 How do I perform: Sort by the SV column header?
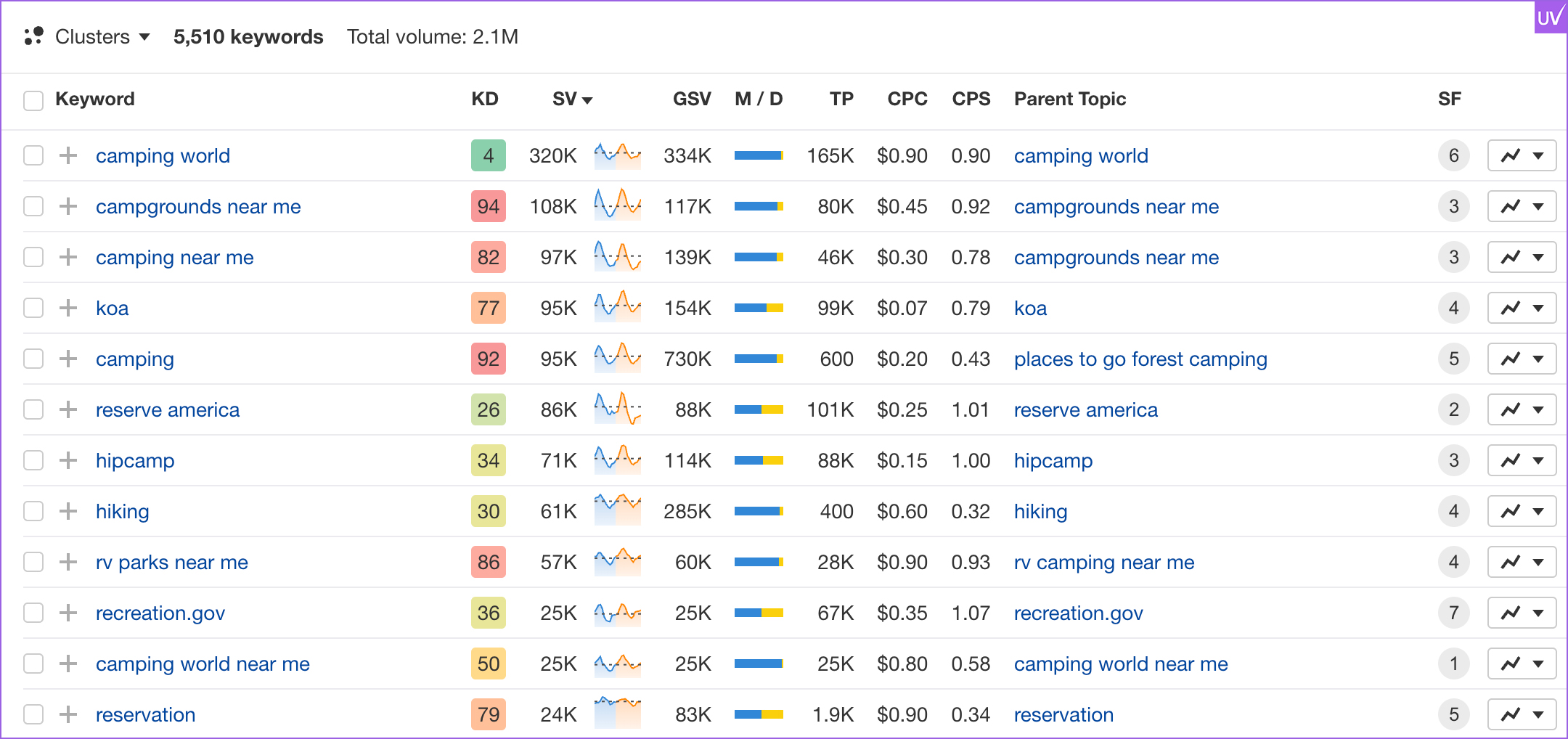coord(571,99)
